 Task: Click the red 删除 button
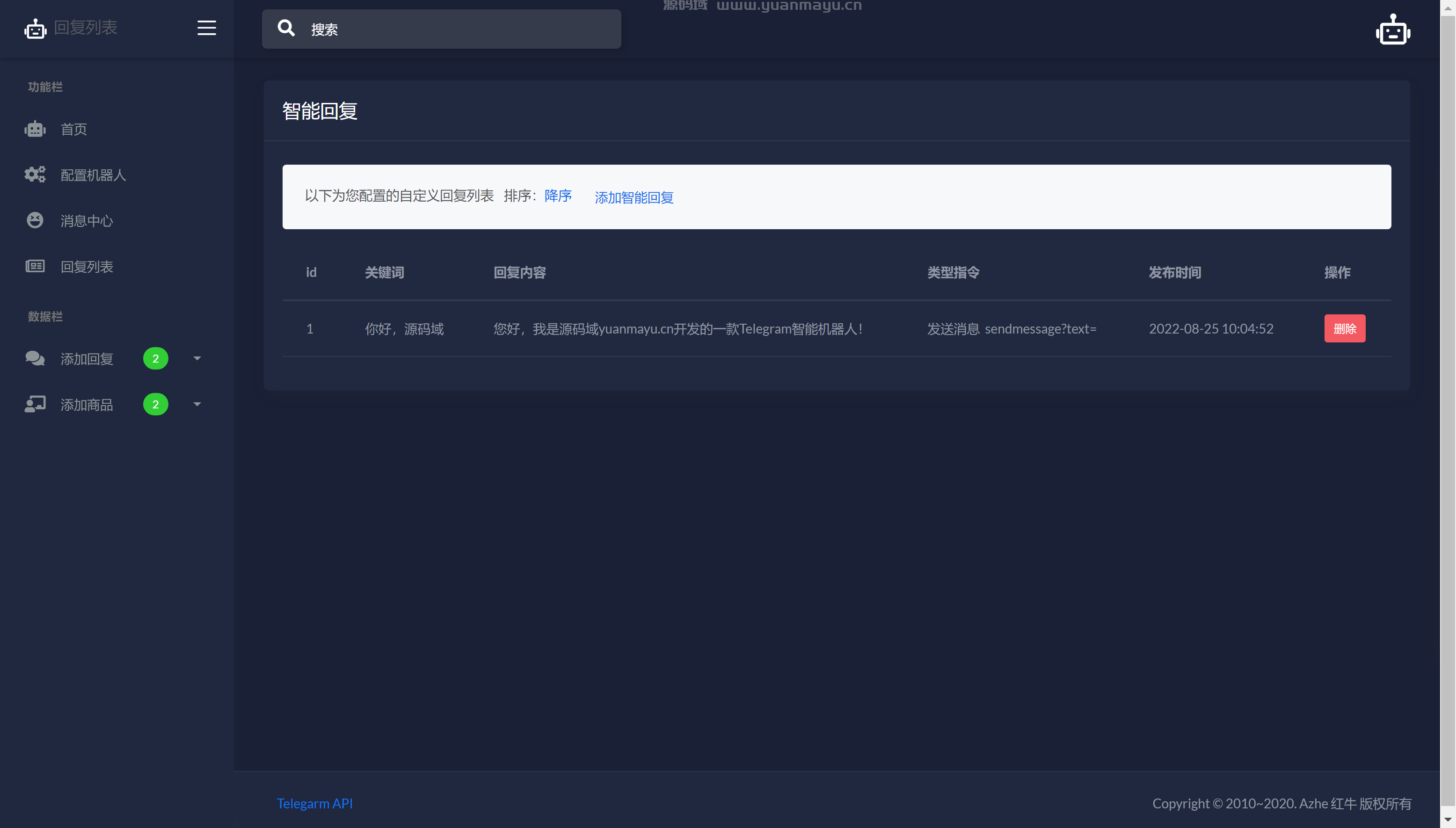click(x=1345, y=329)
